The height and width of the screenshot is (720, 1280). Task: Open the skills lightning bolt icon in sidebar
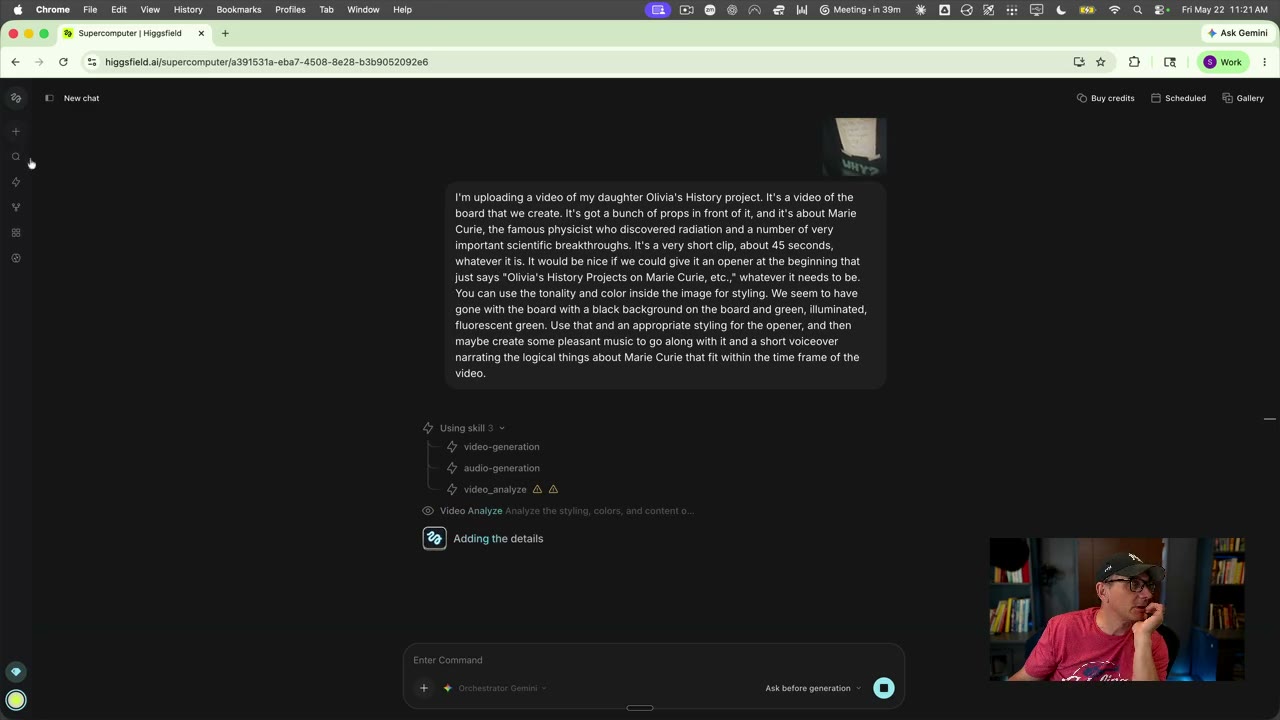(x=16, y=182)
